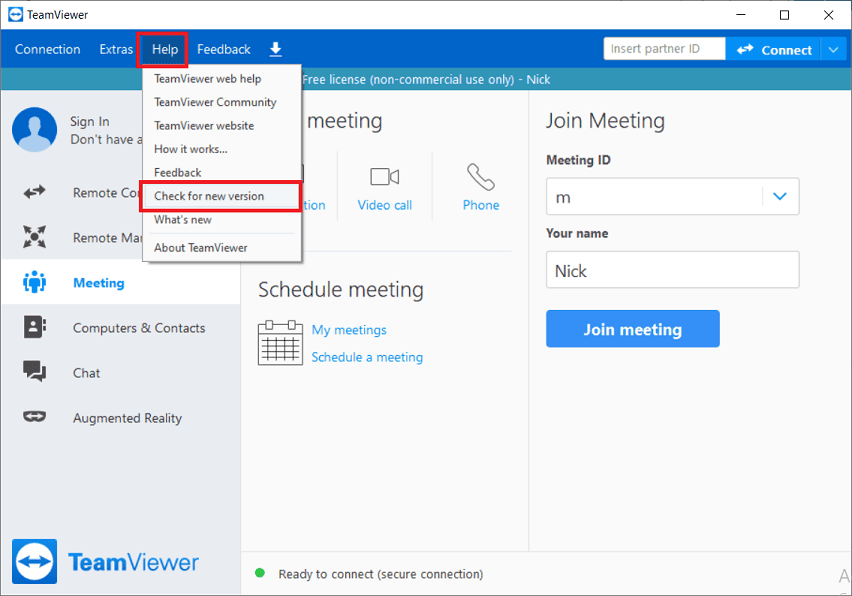Select TeamViewer Community menu entry
The width and height of the screenshot is (852, 596).
[221, 102]
